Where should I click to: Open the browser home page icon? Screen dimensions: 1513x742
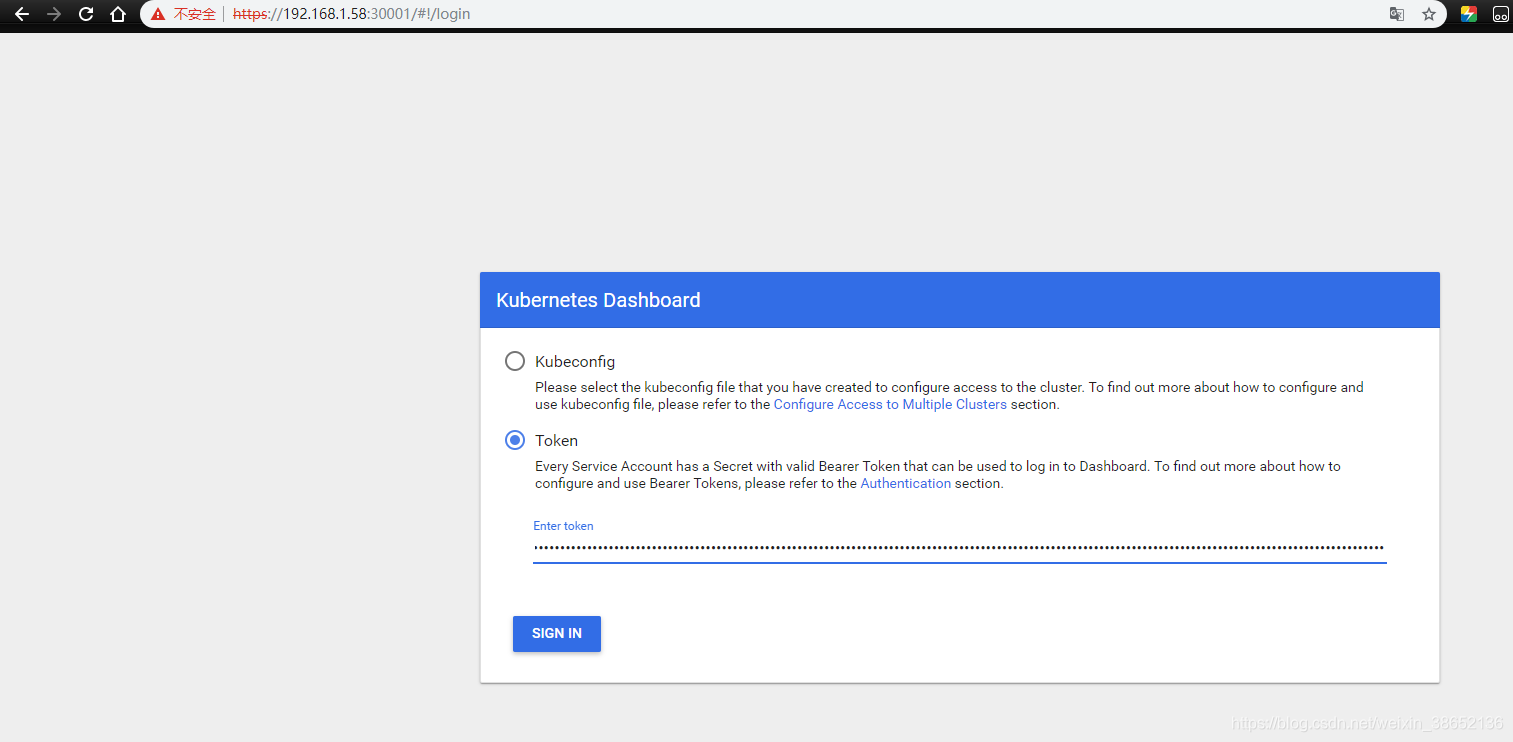pyautogui.click(x=118, y=14)
